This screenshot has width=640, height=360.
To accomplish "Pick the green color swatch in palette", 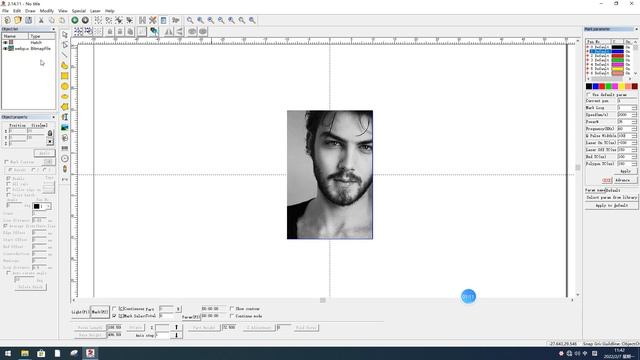I will (x=609, y=86).
